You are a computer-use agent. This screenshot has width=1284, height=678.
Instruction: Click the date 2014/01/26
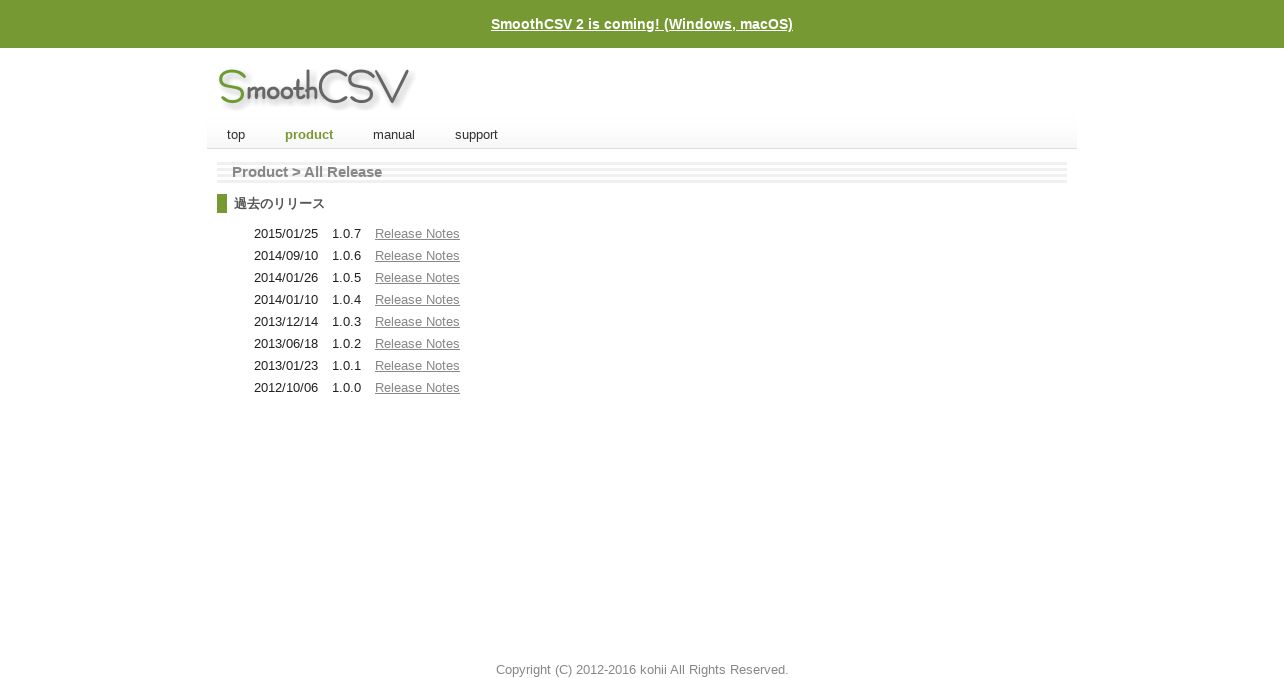[286, 278]
